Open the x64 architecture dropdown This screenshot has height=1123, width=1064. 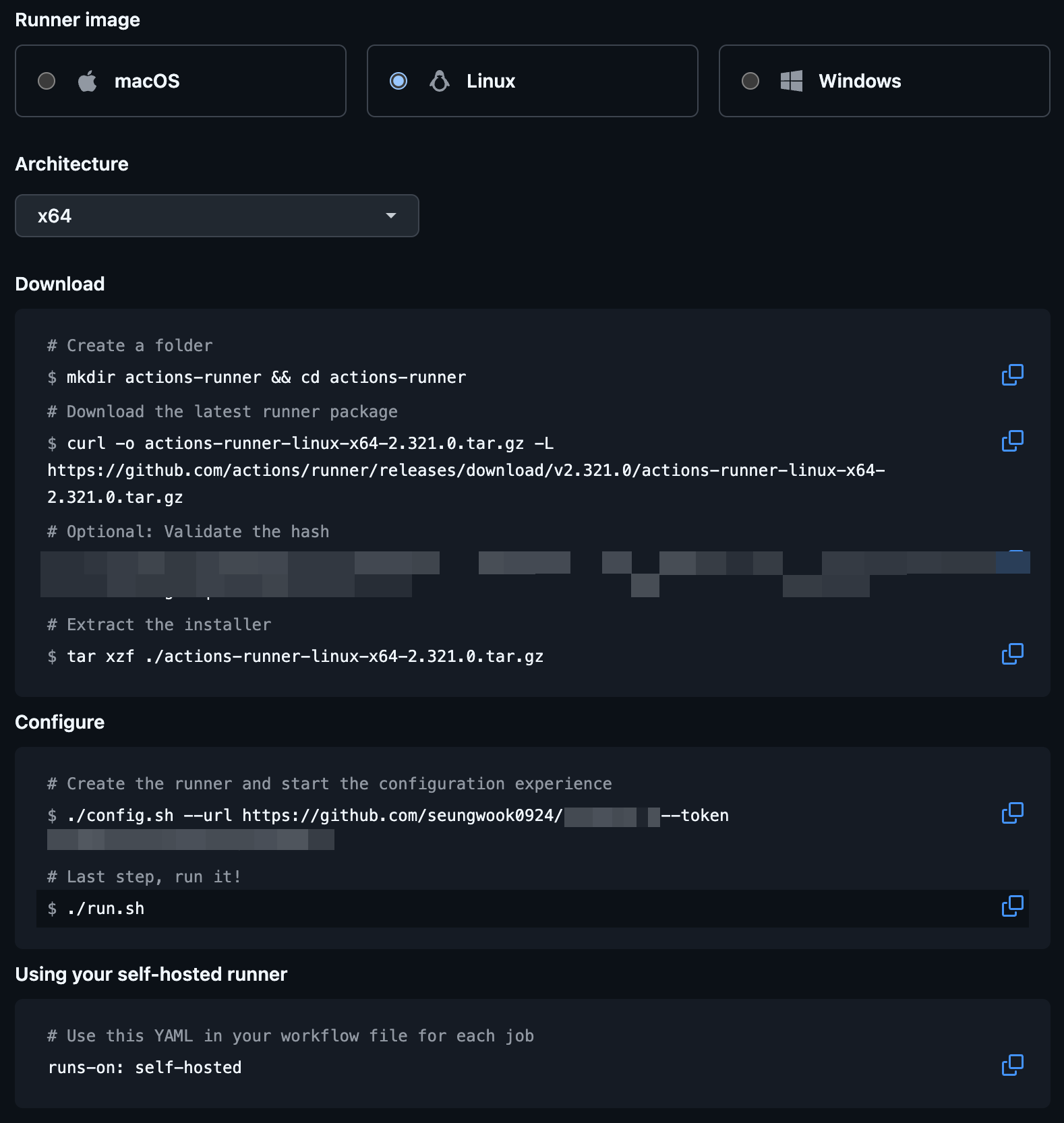(217, 216)
